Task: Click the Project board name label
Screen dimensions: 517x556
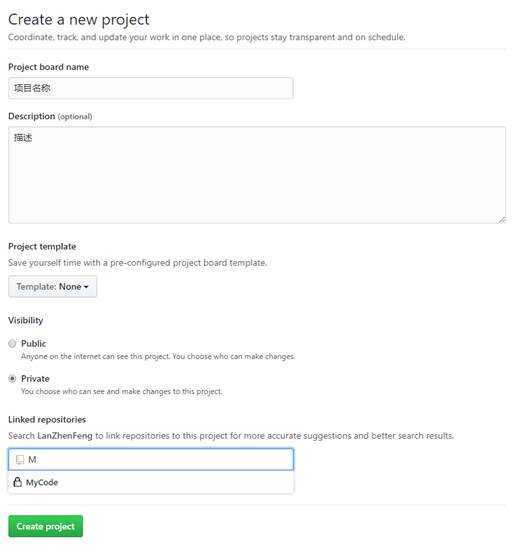Action: coord(49,67)
